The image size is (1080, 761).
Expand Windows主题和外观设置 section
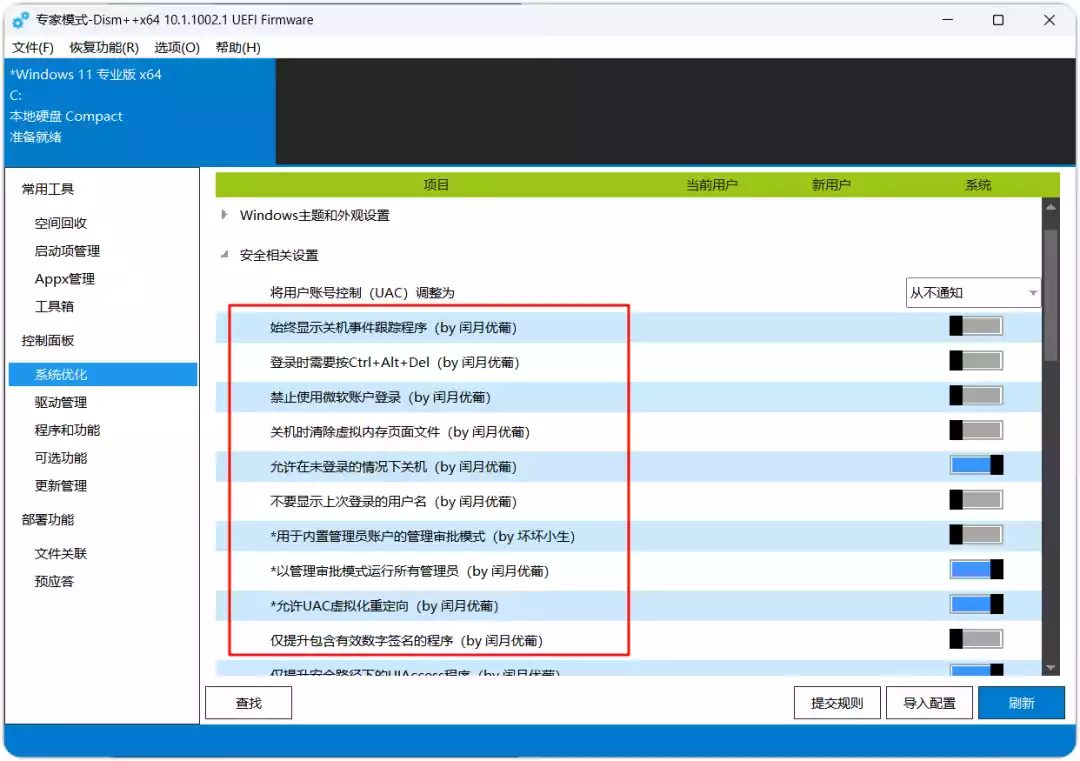coord(224,215)
